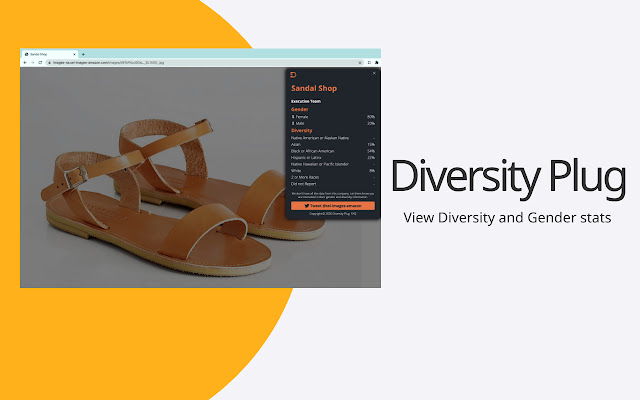Click the Black or African-American row
Viewport: 640px width, 400px height.
tap(333, 151)
